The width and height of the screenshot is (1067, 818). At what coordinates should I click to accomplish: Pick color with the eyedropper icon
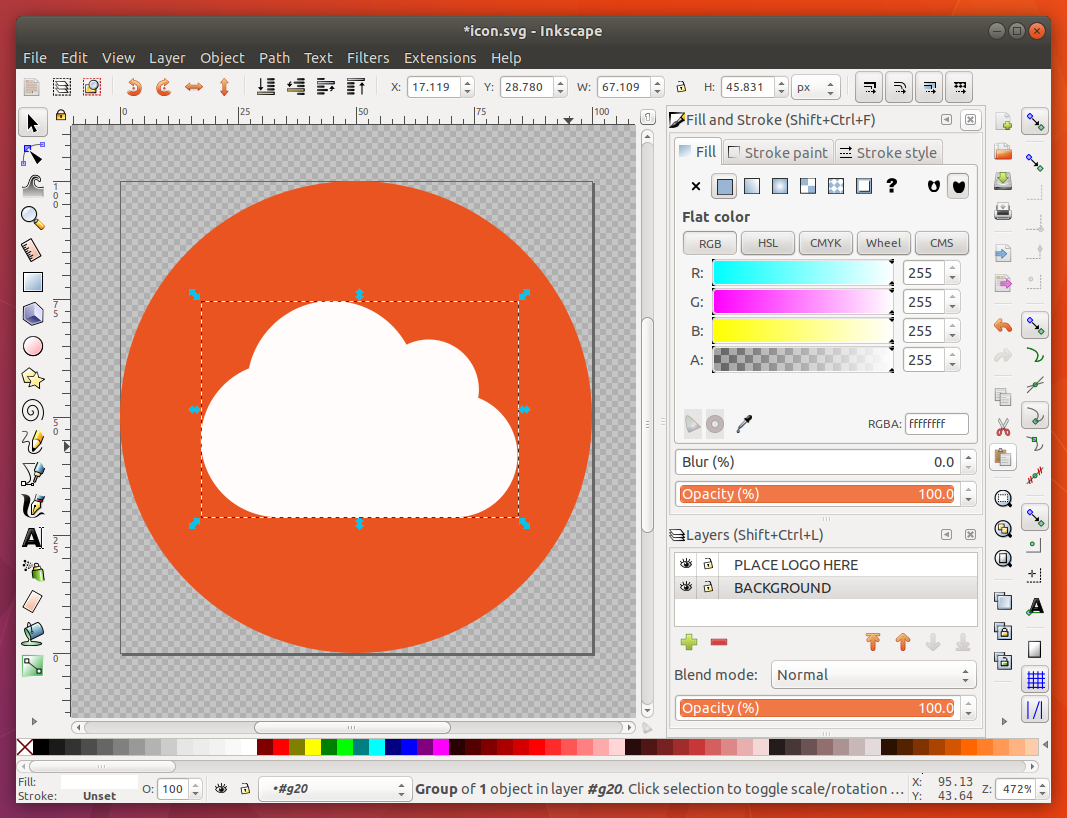point(743,424)
